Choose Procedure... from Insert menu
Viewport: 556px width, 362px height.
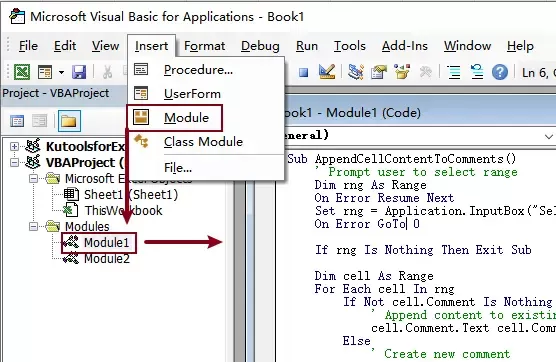click(206, 70)
